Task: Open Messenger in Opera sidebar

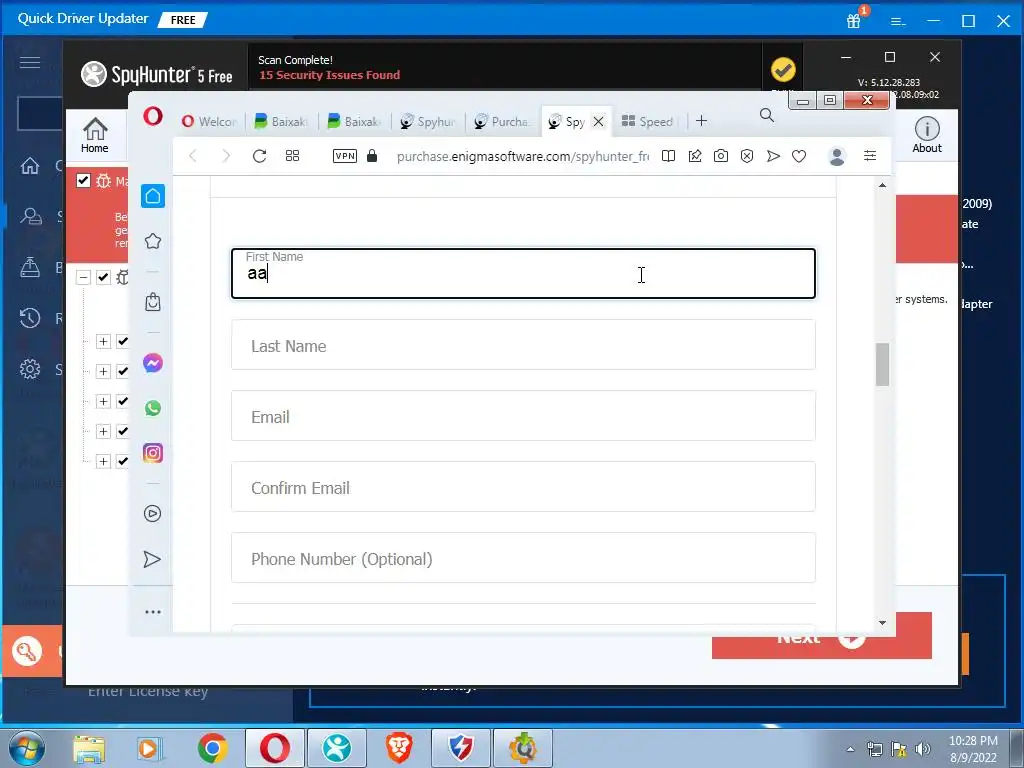Action: [153, 363]
